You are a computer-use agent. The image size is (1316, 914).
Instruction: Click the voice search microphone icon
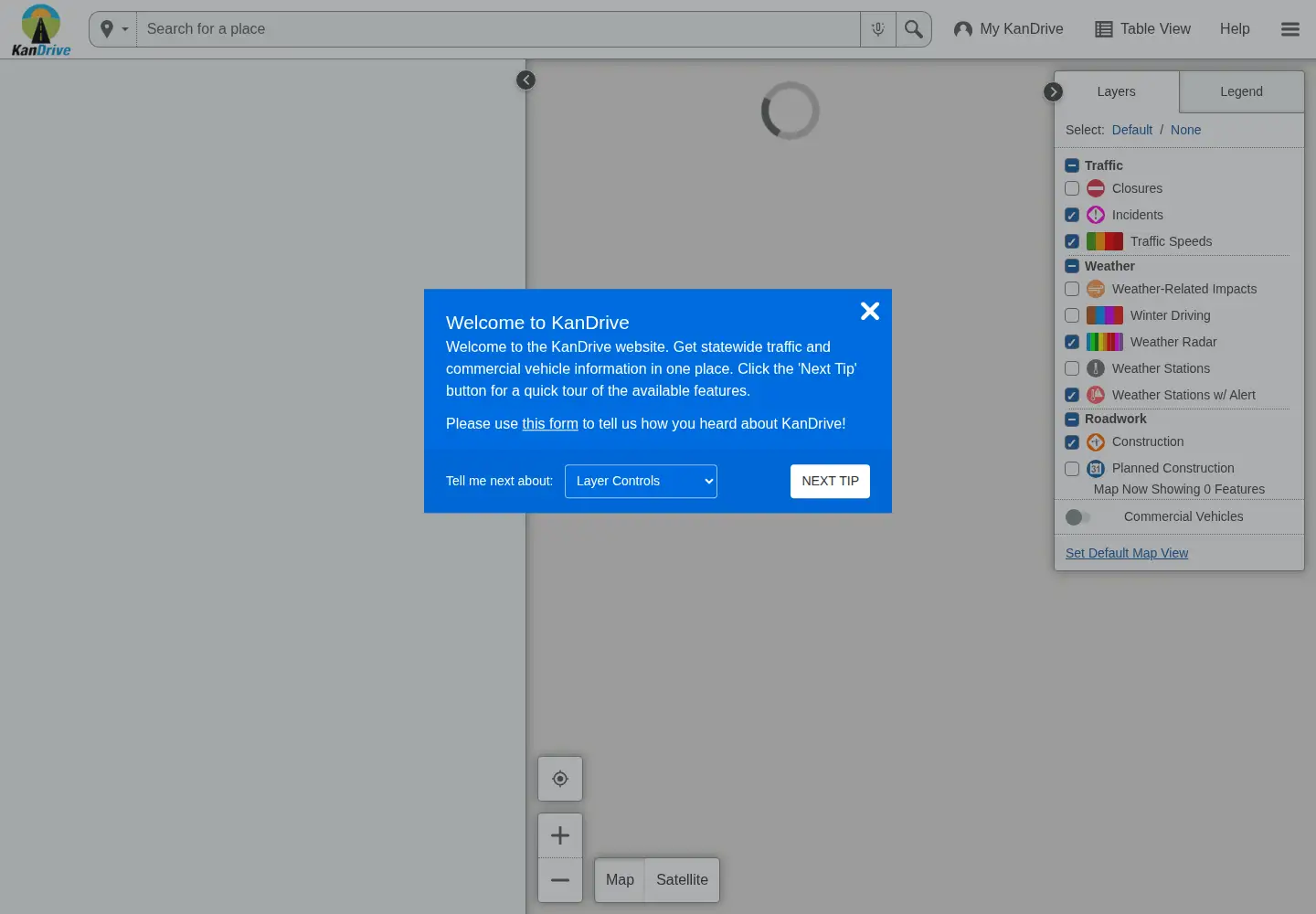877,29
